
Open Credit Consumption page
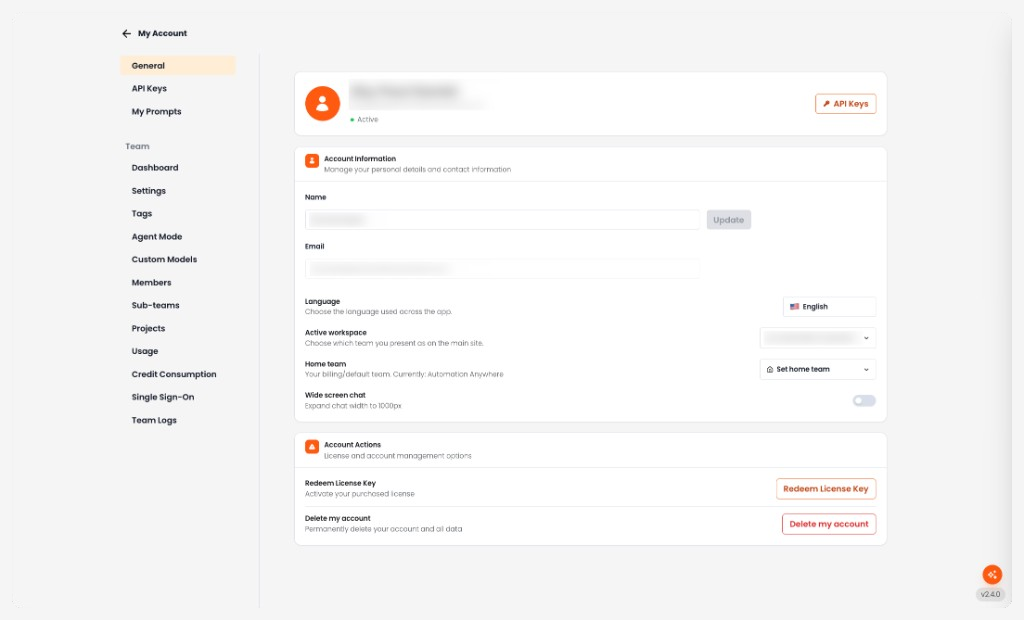tap(174, 374)
